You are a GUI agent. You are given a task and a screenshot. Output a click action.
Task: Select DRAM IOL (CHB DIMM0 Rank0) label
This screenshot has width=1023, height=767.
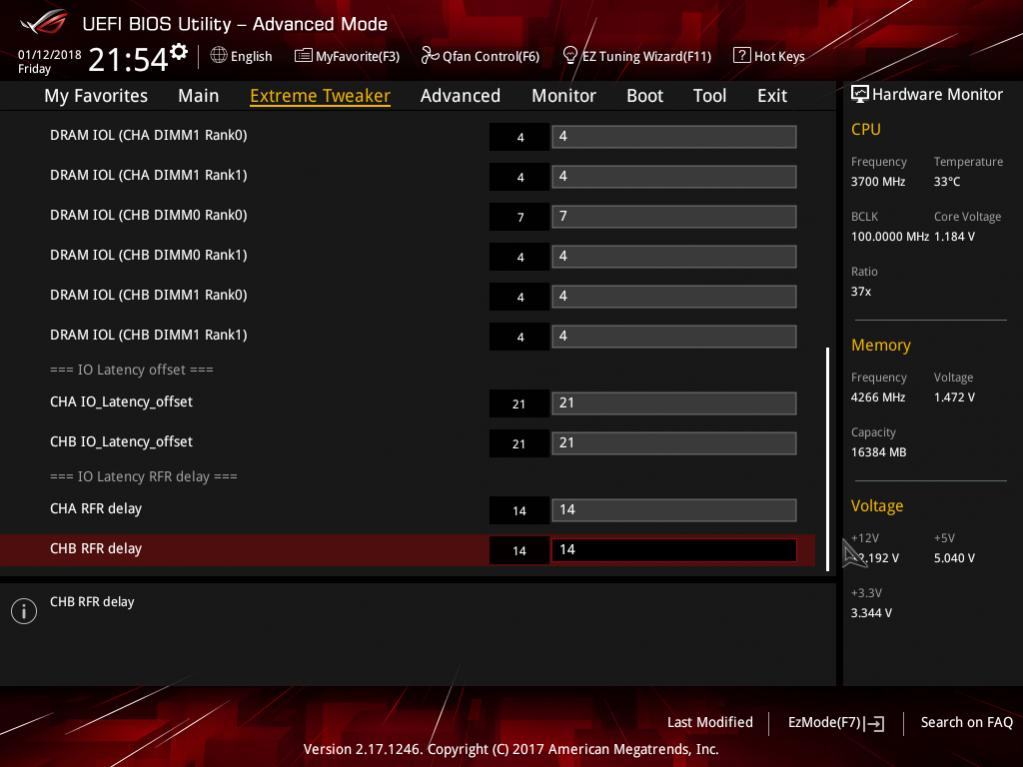pyautogui.click(x=149, y=215)
